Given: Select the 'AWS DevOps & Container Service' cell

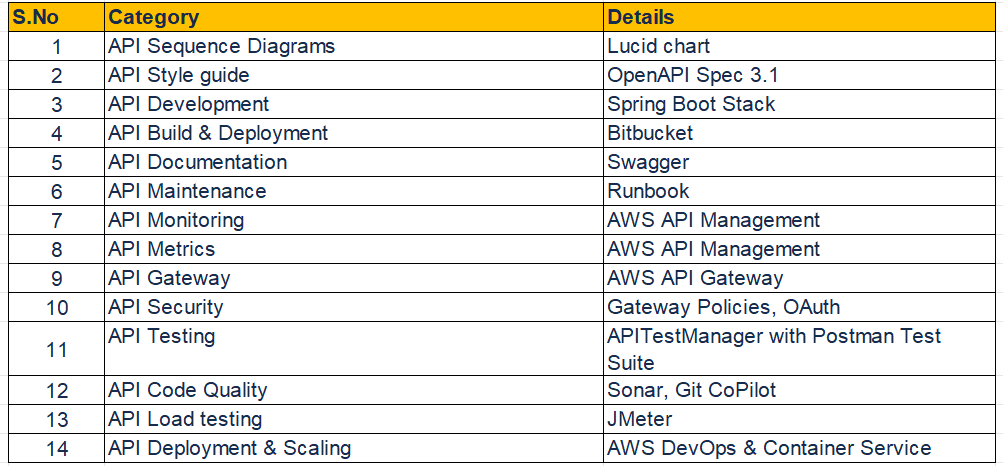Looking at the screenshot, I should (799, 448).
